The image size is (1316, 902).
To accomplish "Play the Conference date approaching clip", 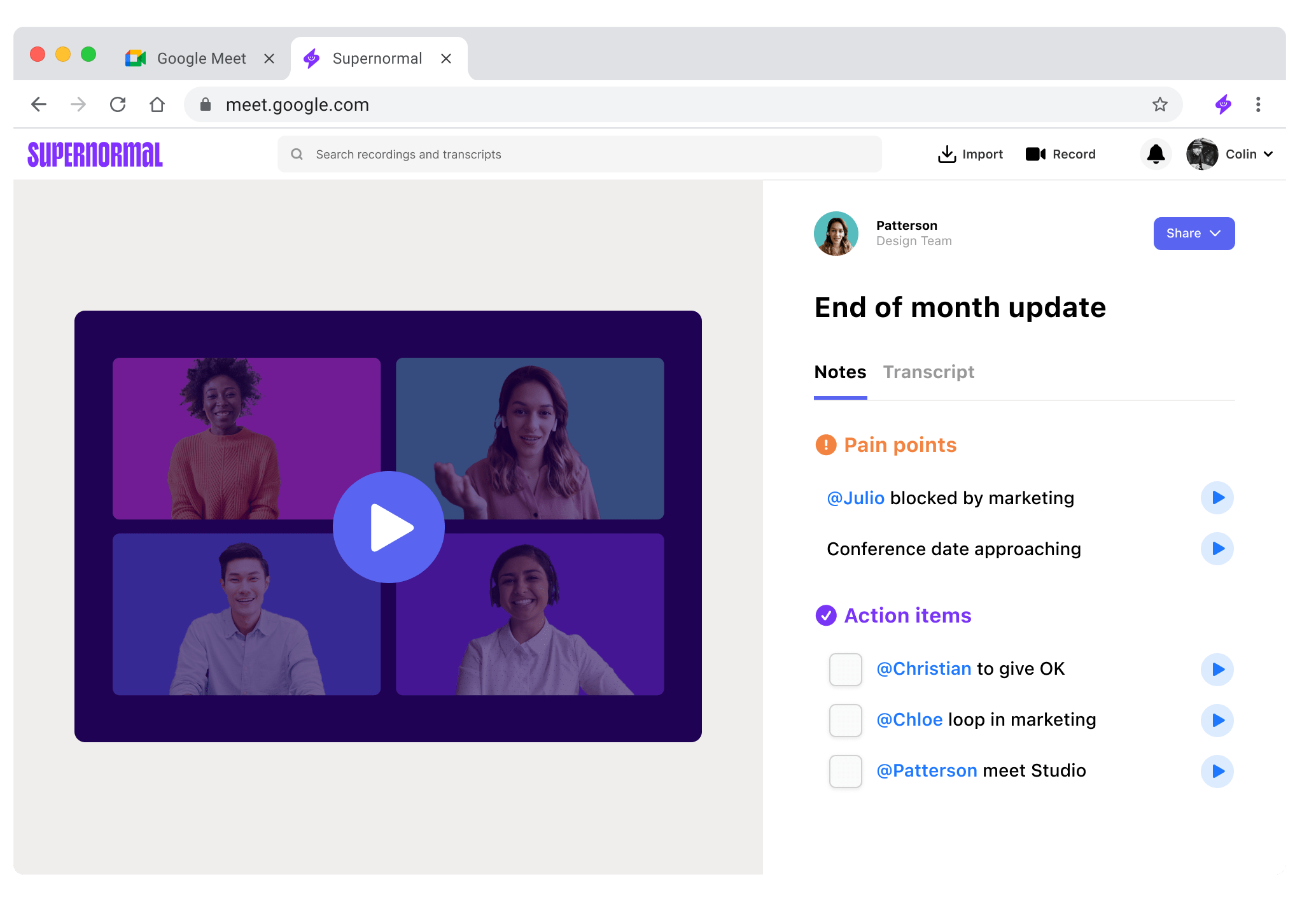I will [x=1217, y=549].
